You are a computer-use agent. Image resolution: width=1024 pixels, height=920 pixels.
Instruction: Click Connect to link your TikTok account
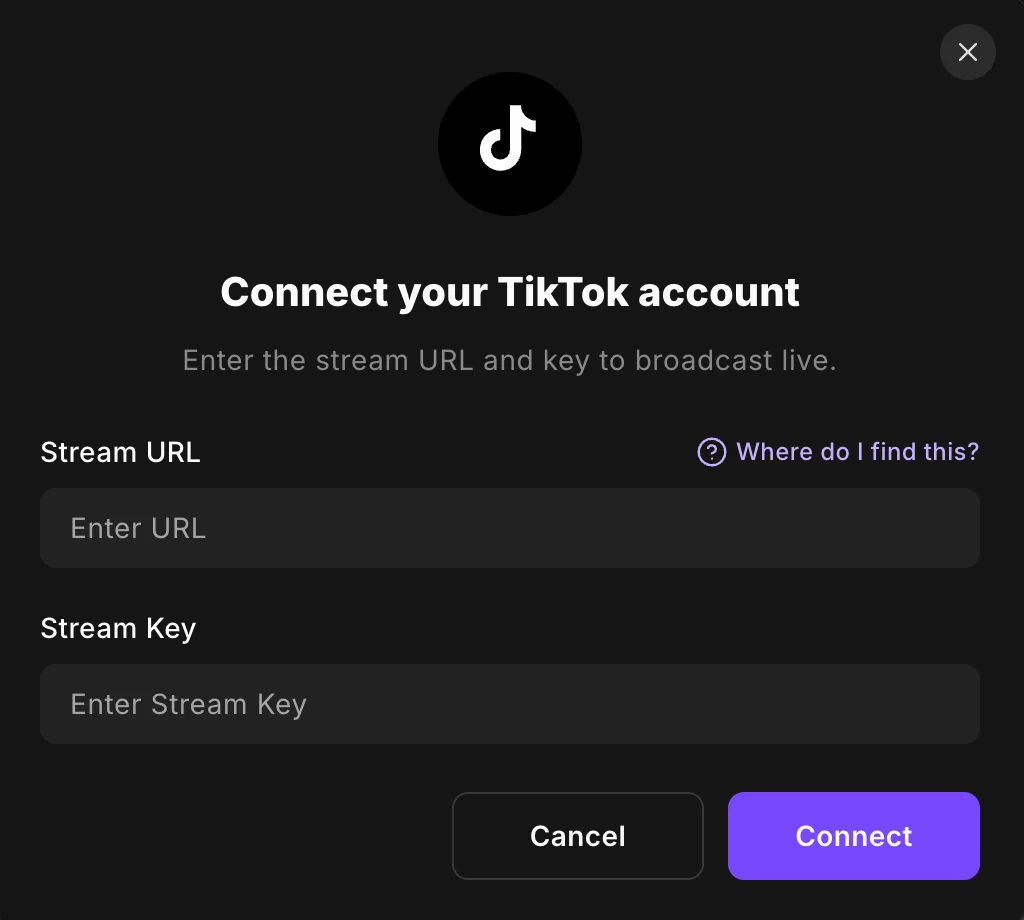click(853, 836)
